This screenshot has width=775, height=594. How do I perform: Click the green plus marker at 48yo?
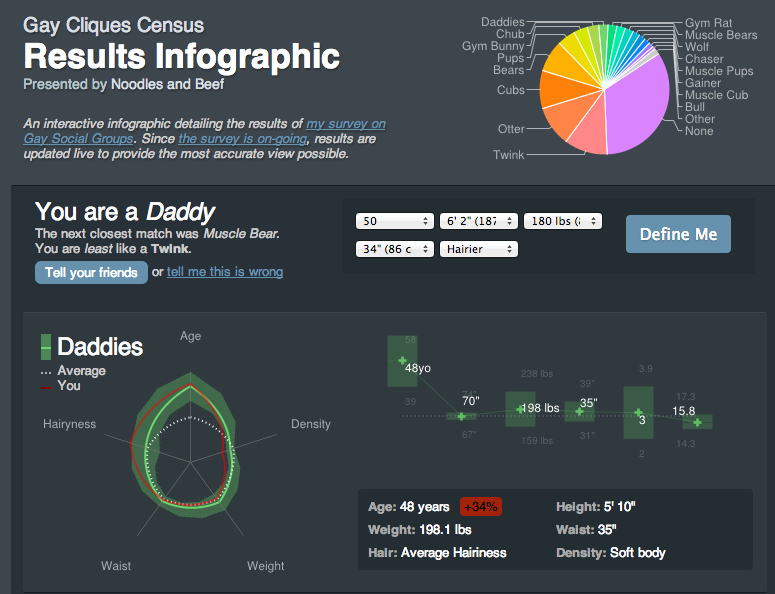point(402,360)
